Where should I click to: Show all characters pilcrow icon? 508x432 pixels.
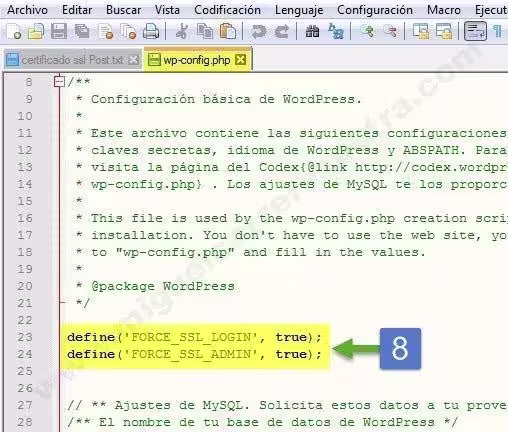[497, 32]
